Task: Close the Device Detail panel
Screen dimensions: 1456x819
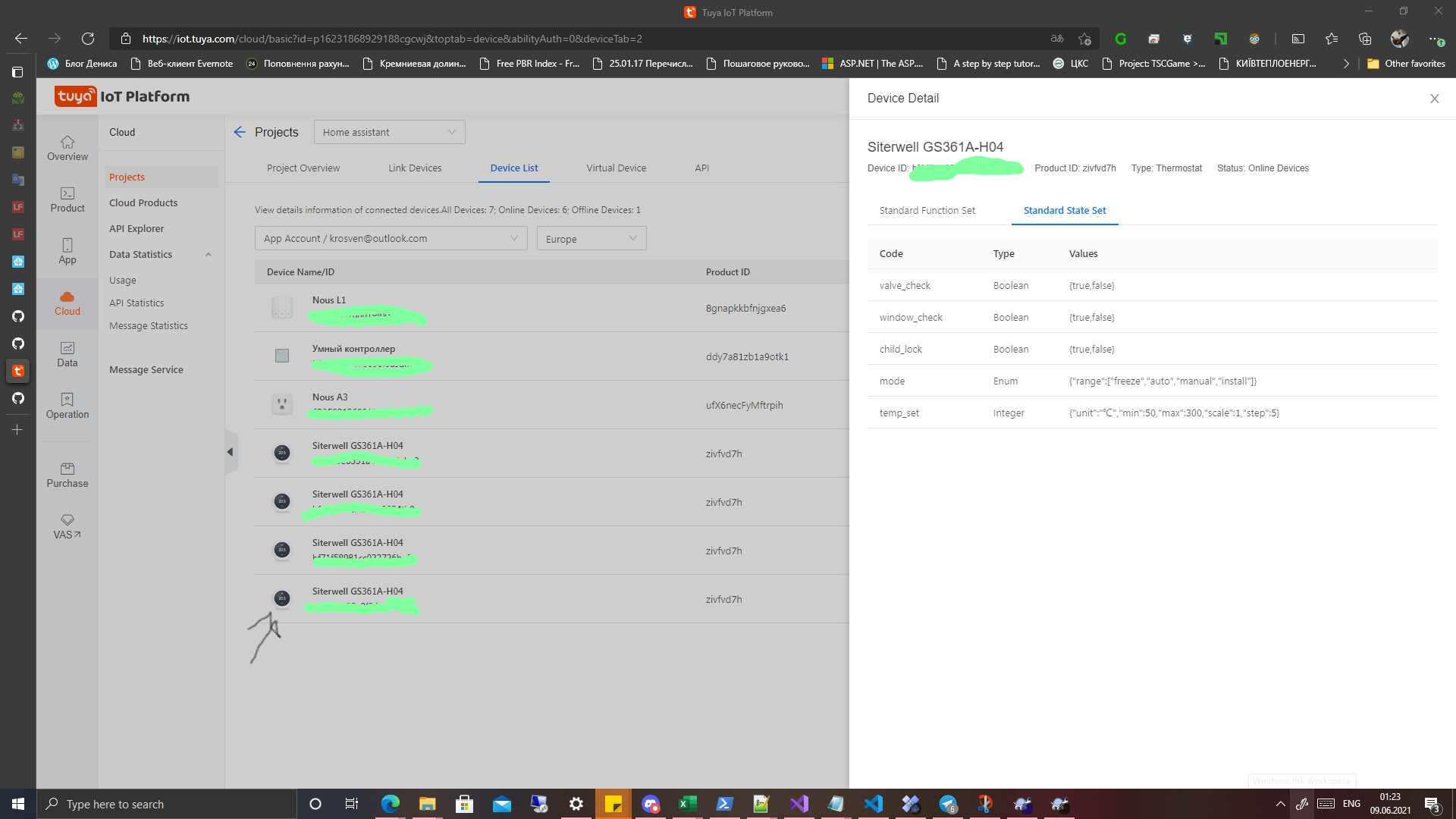Action: click(x=1434, y=99)
